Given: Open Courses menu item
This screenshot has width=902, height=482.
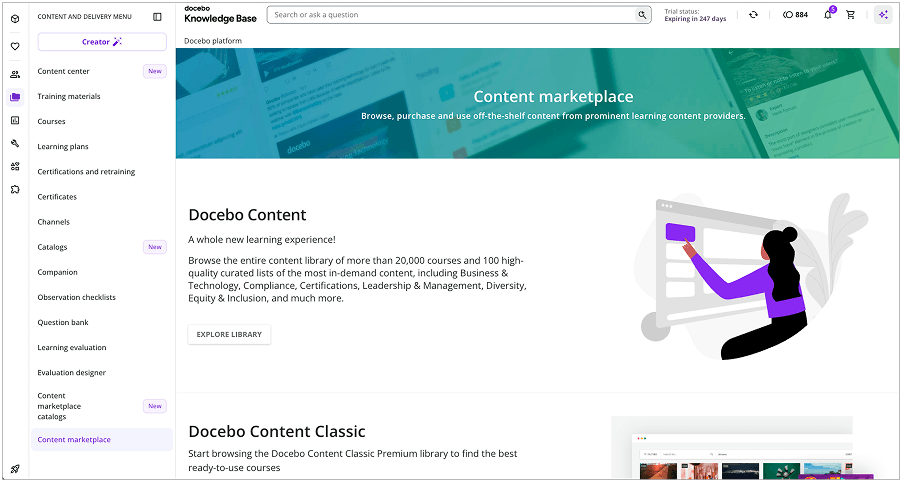Looking at the screenshot, I should pos(102,121).
